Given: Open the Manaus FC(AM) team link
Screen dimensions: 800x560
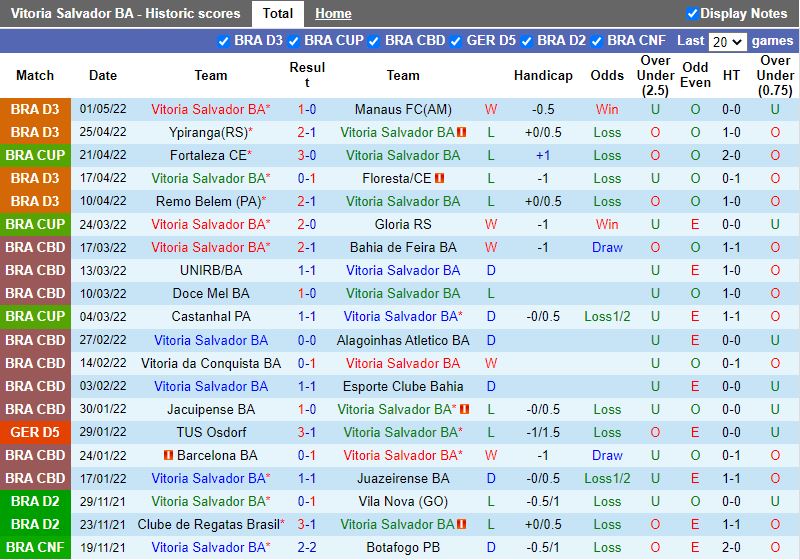Looking at the screenshot, I should [403, 109].
